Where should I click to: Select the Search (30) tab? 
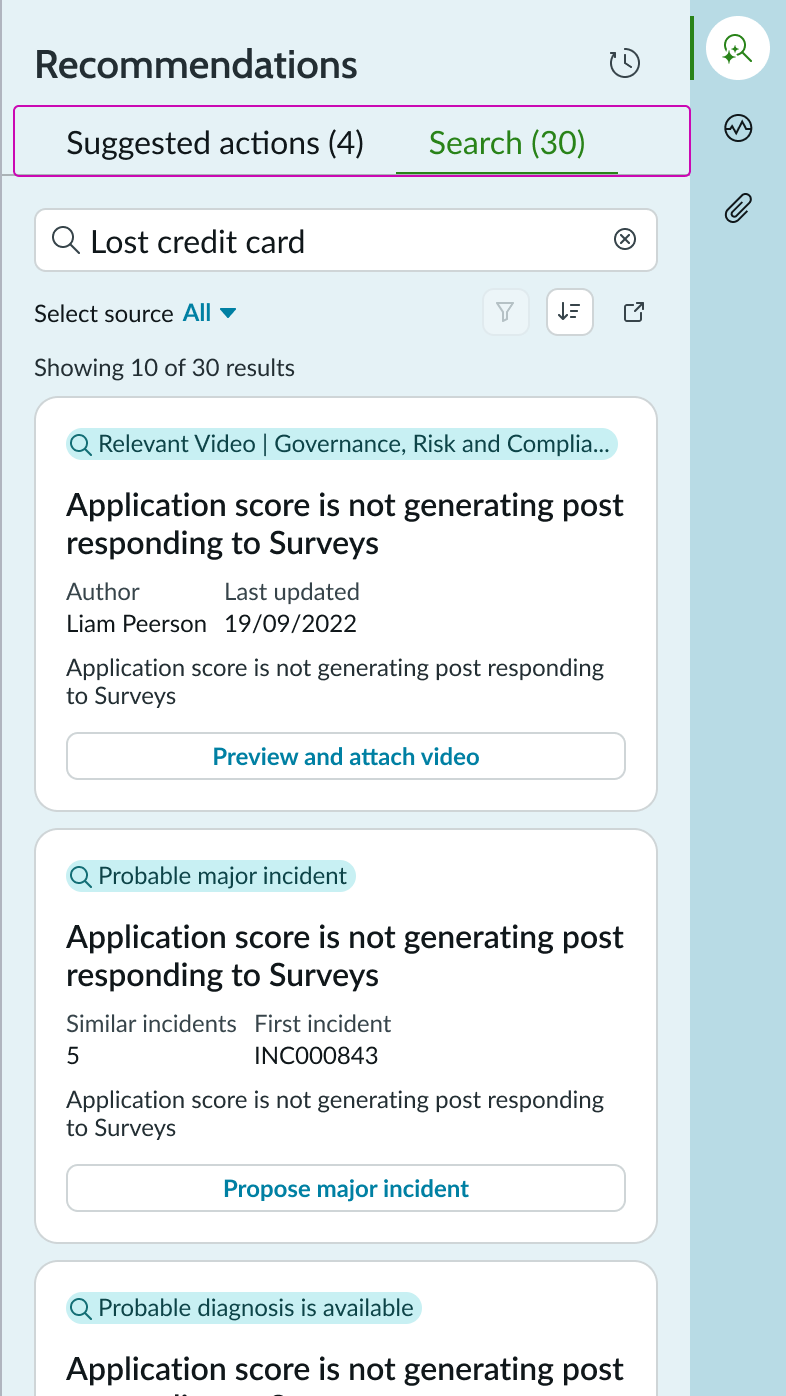[x=506, y=142]
